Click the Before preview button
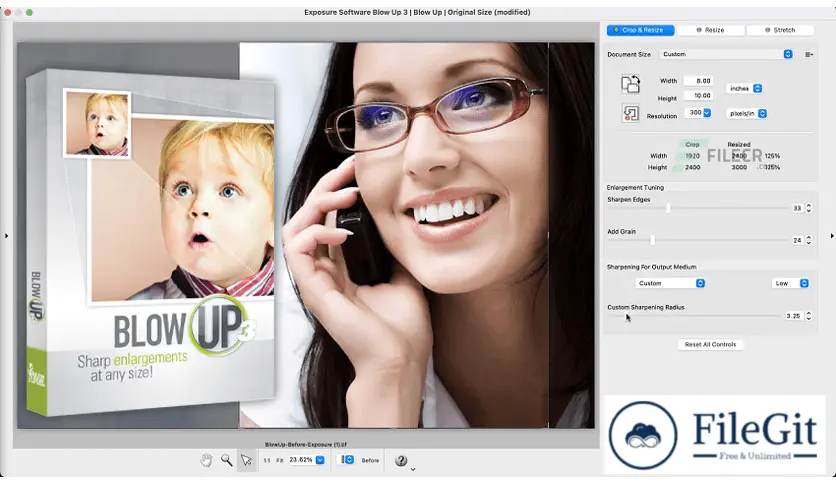 click(370, 460)
